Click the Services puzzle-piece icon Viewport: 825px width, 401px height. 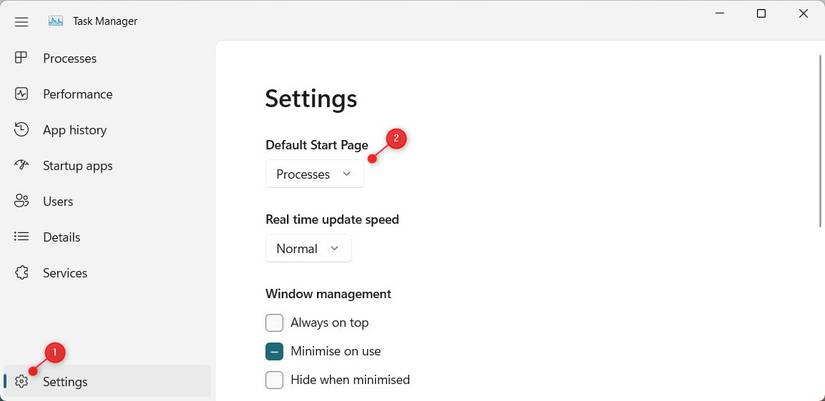(x=21, y=273)
